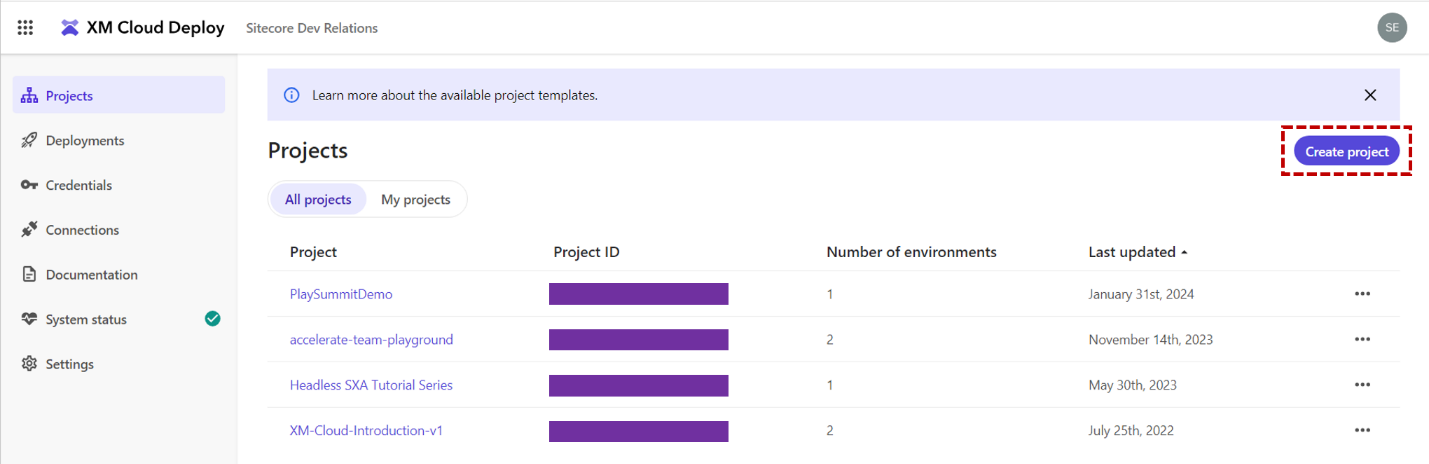
Task: Click the Connections plug icon
Action: tap(29, 230)
